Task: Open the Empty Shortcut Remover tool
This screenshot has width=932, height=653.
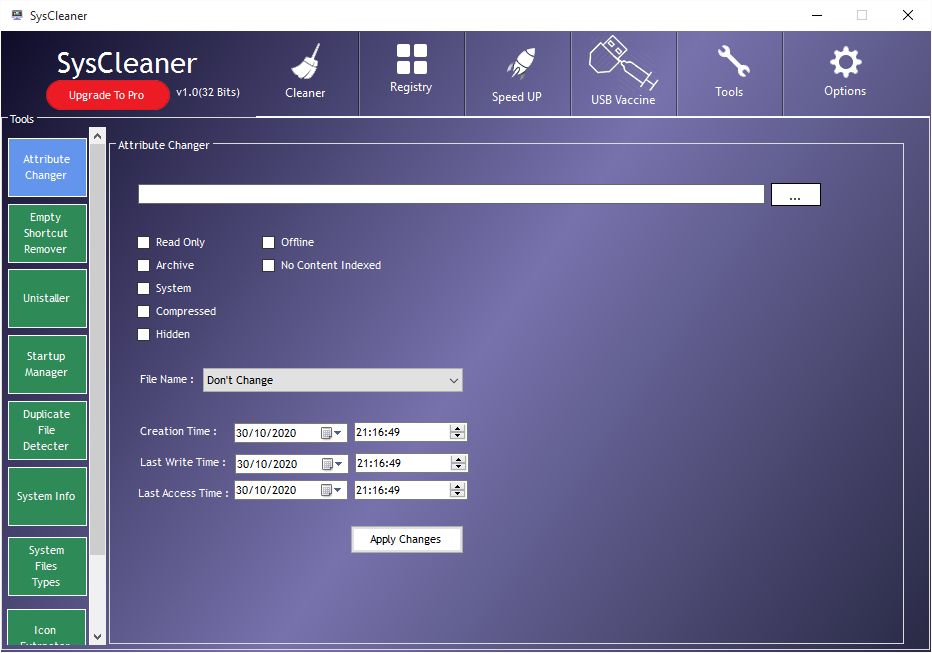Action: 48,234
